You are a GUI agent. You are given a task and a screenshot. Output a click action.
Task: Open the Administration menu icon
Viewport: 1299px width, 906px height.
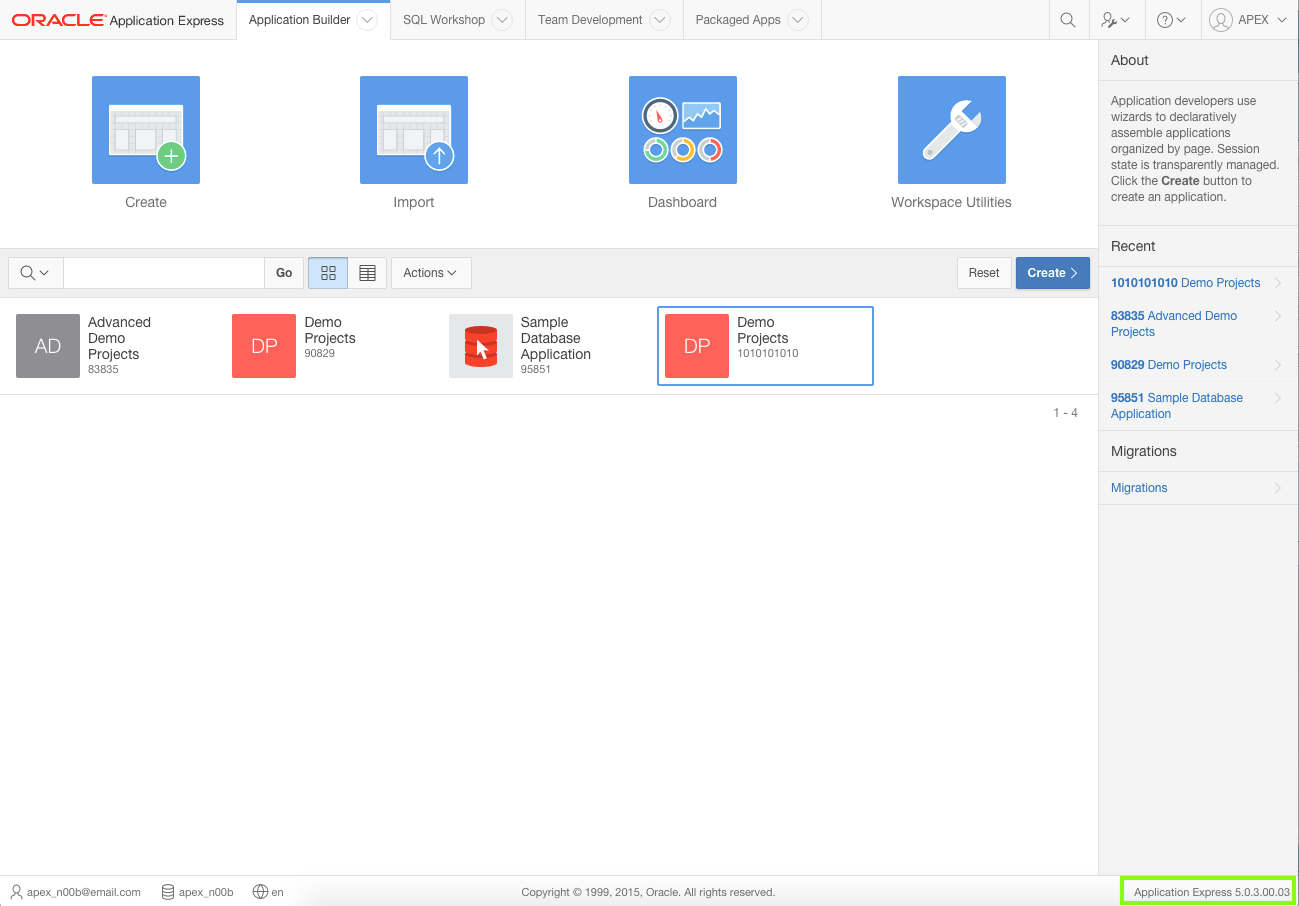tap(1115, 20)
